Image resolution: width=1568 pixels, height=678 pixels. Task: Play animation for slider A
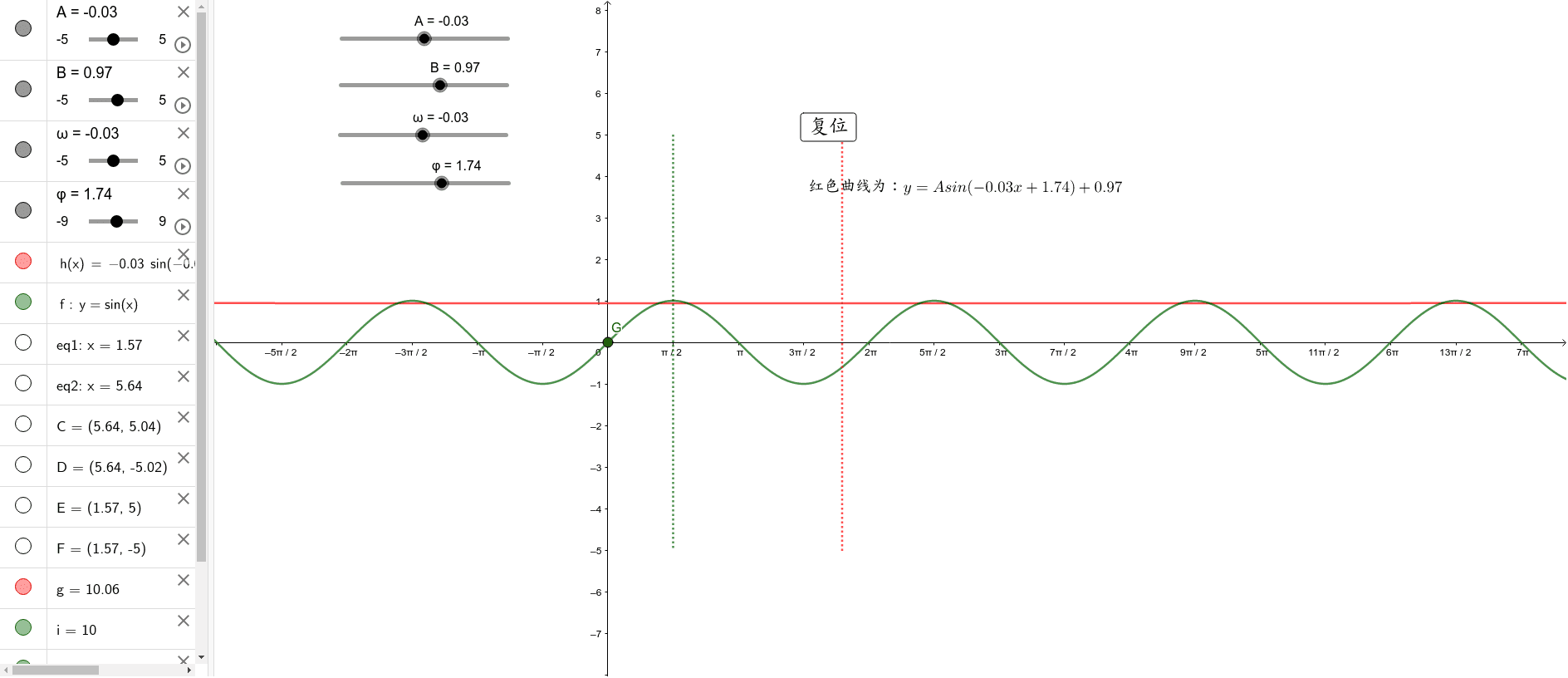point(183,45)
